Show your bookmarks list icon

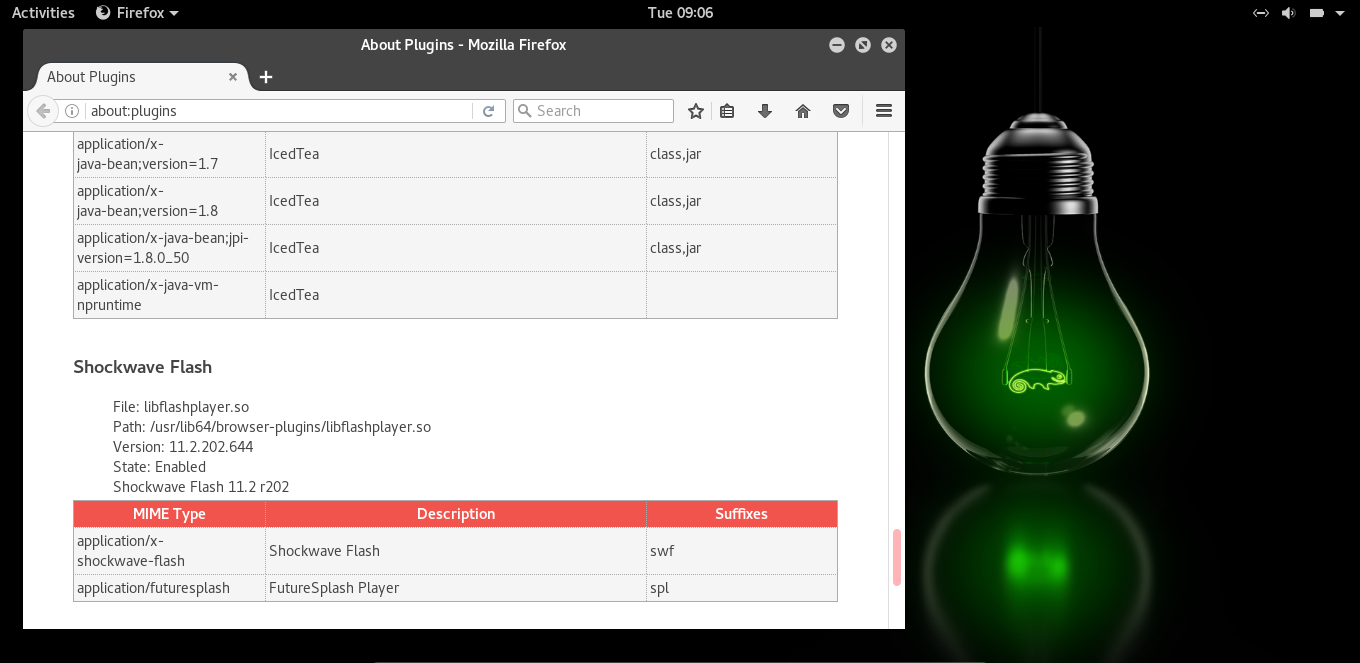(x=727, y=111)
